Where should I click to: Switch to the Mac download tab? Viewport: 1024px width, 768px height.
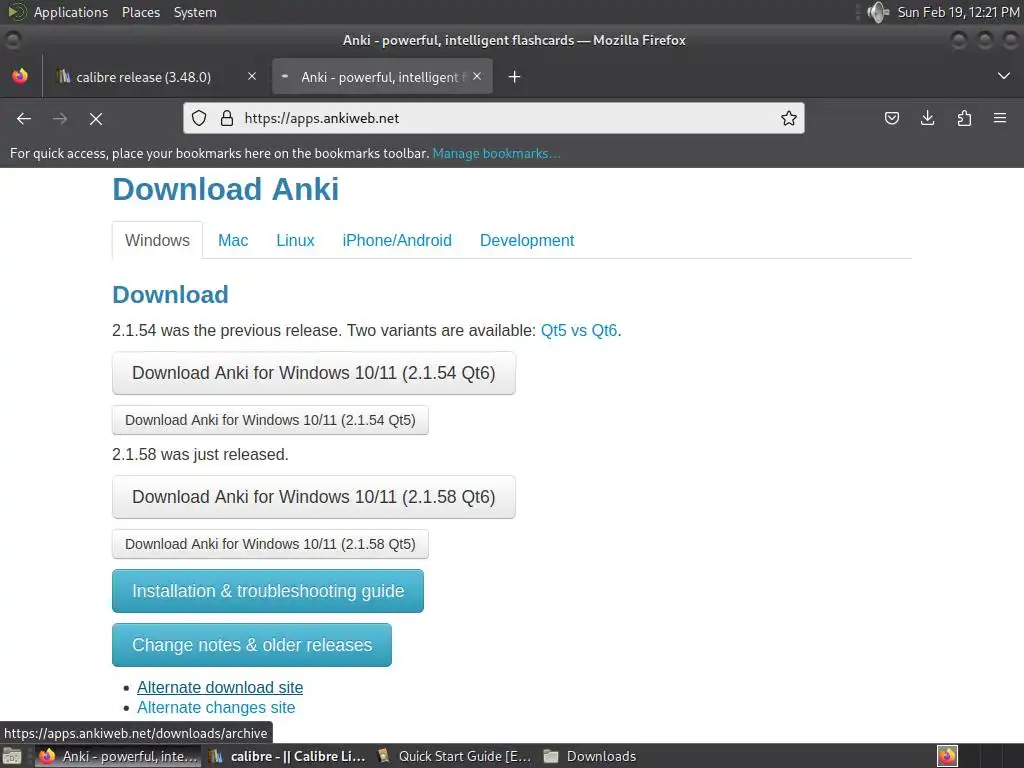pos(233,240)
